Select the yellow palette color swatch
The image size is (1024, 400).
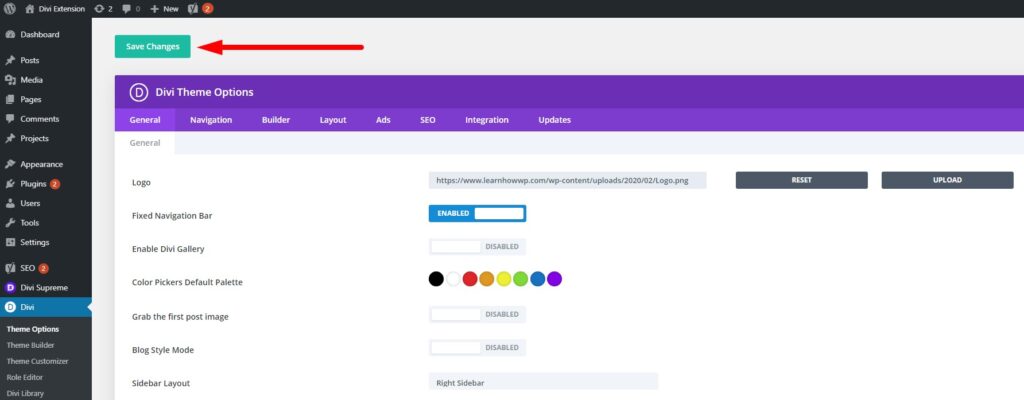pos(504,279)
